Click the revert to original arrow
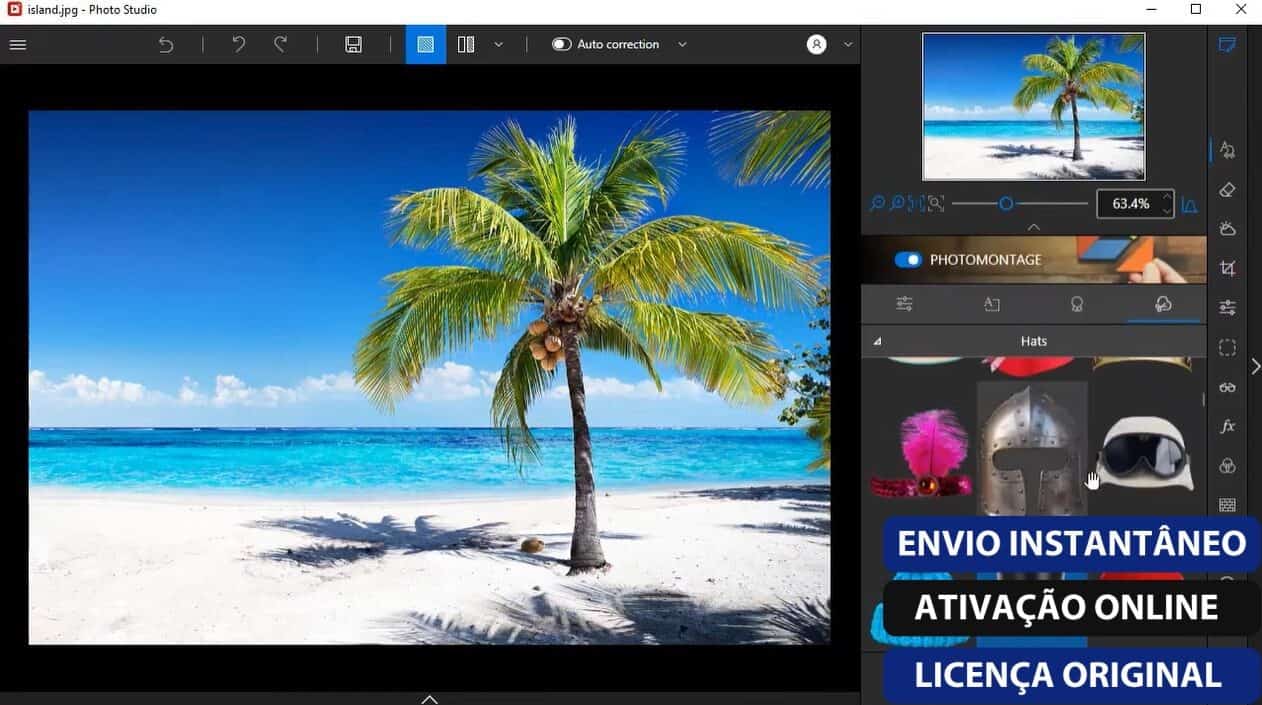 tap(166, 45)
